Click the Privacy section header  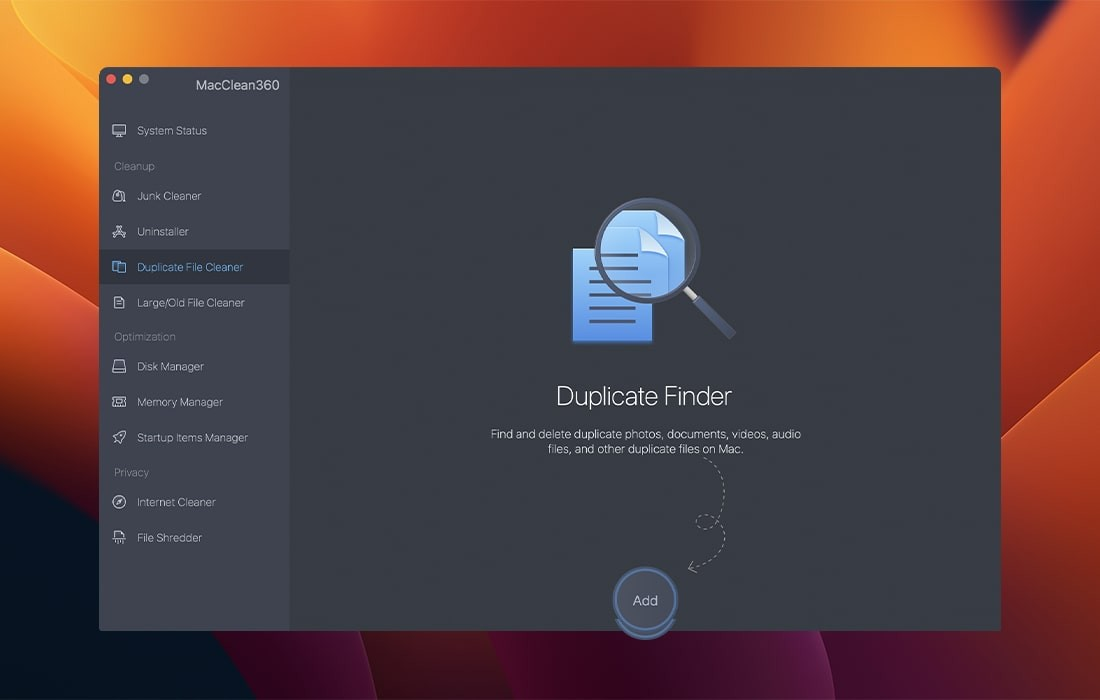[131, 472]
